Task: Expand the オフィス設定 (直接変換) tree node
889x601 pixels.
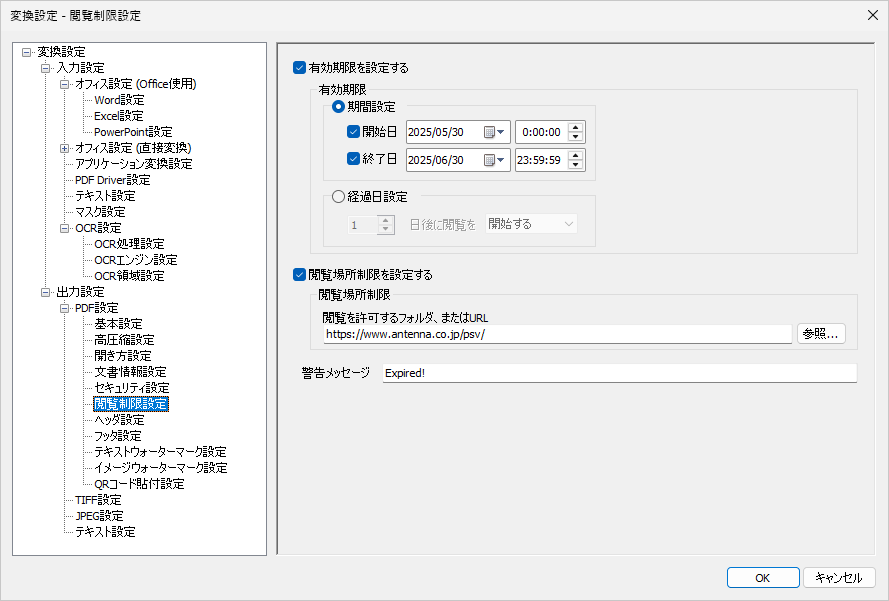Action: click(65, 148)
